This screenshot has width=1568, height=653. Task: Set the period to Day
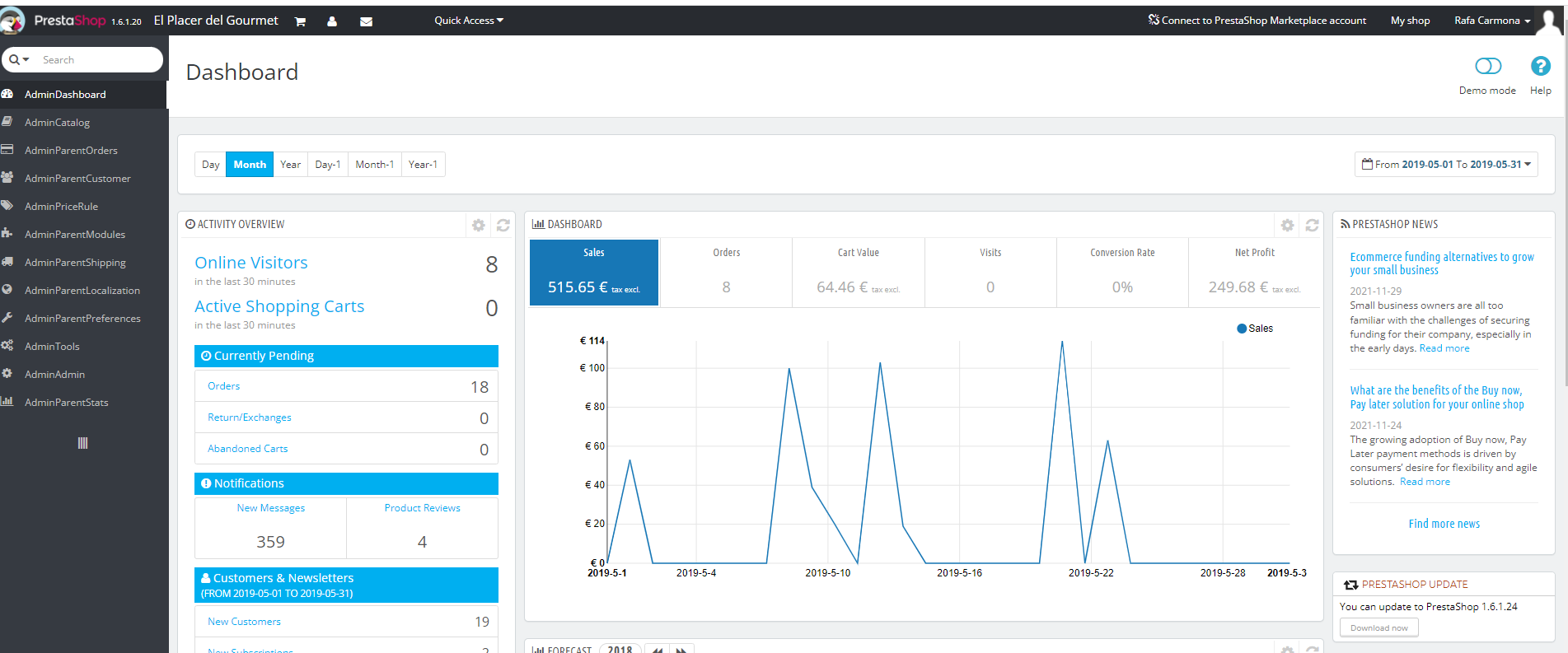coord(211,165)
